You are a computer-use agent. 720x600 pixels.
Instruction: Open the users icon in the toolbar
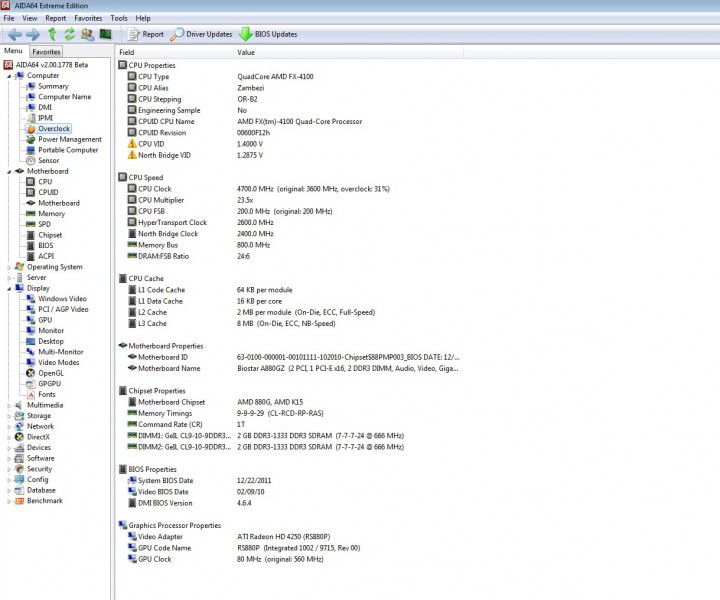point(87,34)
